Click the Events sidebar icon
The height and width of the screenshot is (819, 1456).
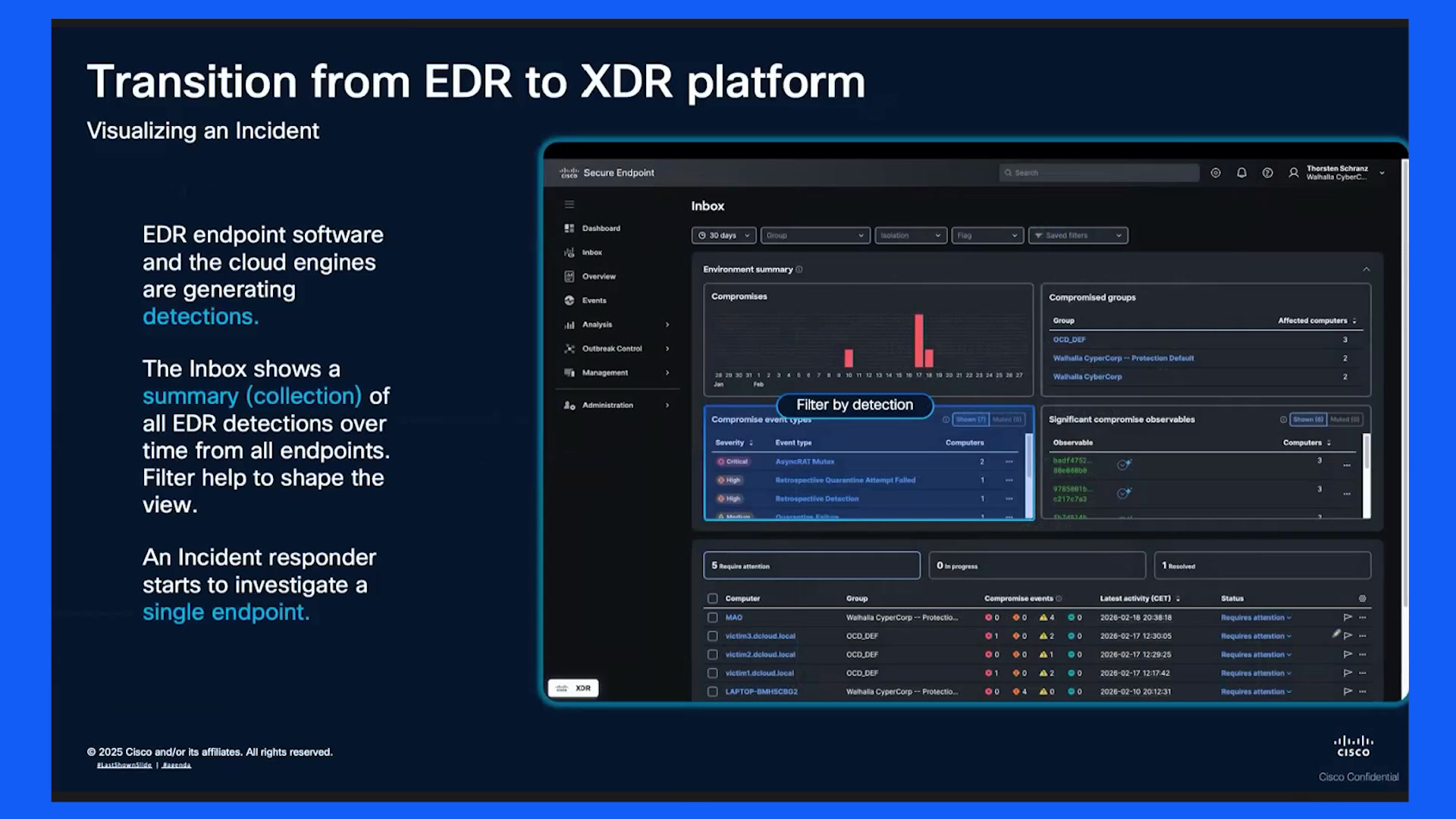tap(570, 300)
